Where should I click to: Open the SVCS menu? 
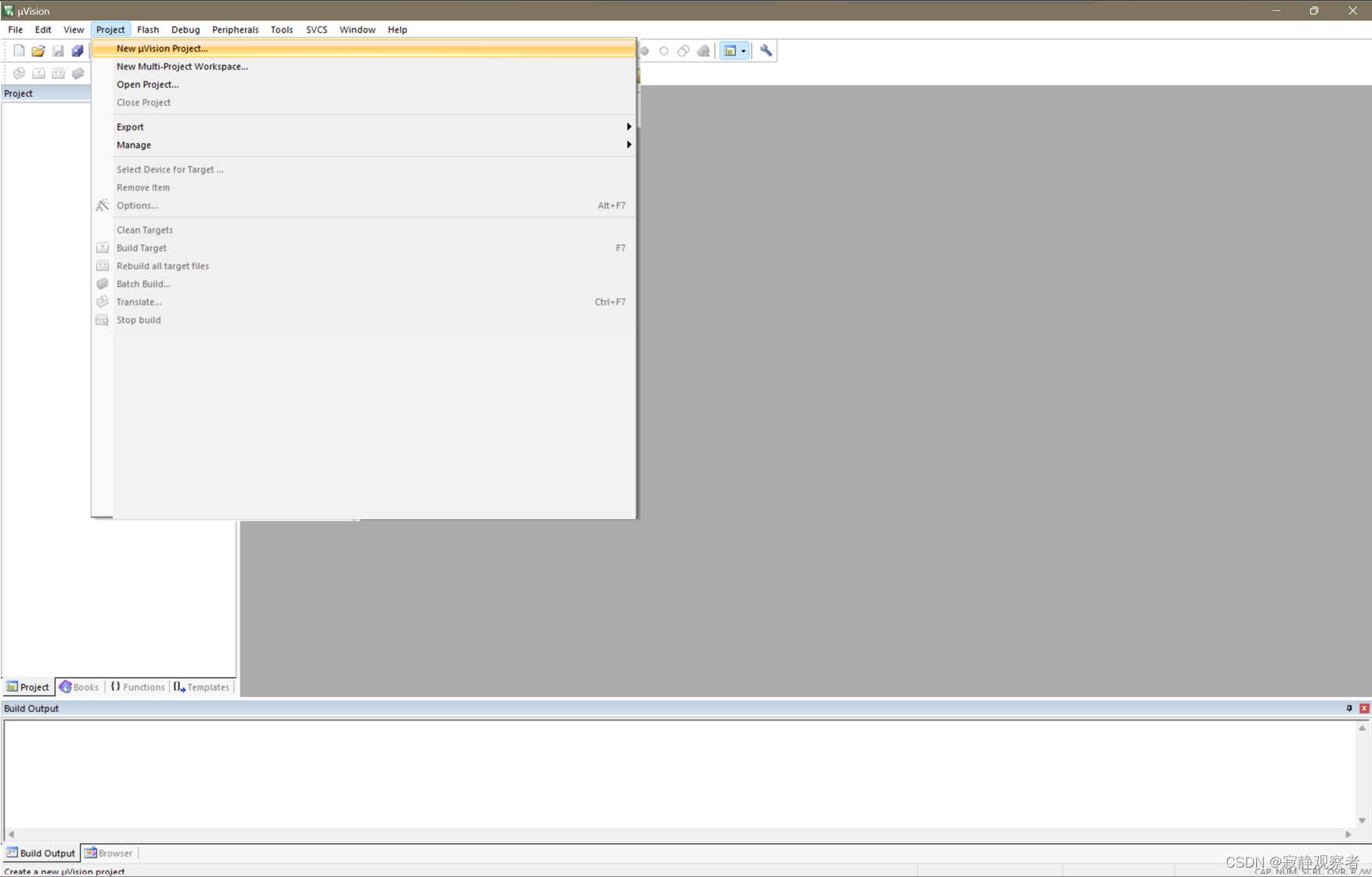tap(316, 30)
